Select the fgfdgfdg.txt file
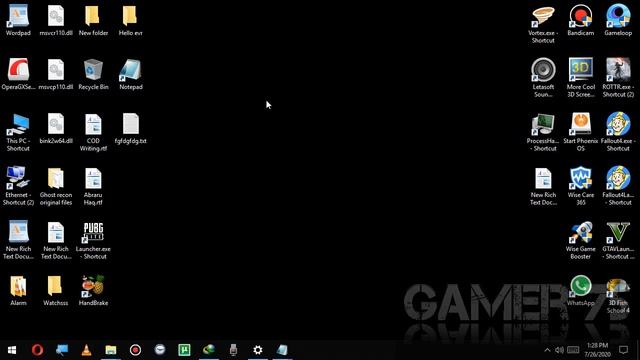Screen dimensions: 640x360 point(131,128)
